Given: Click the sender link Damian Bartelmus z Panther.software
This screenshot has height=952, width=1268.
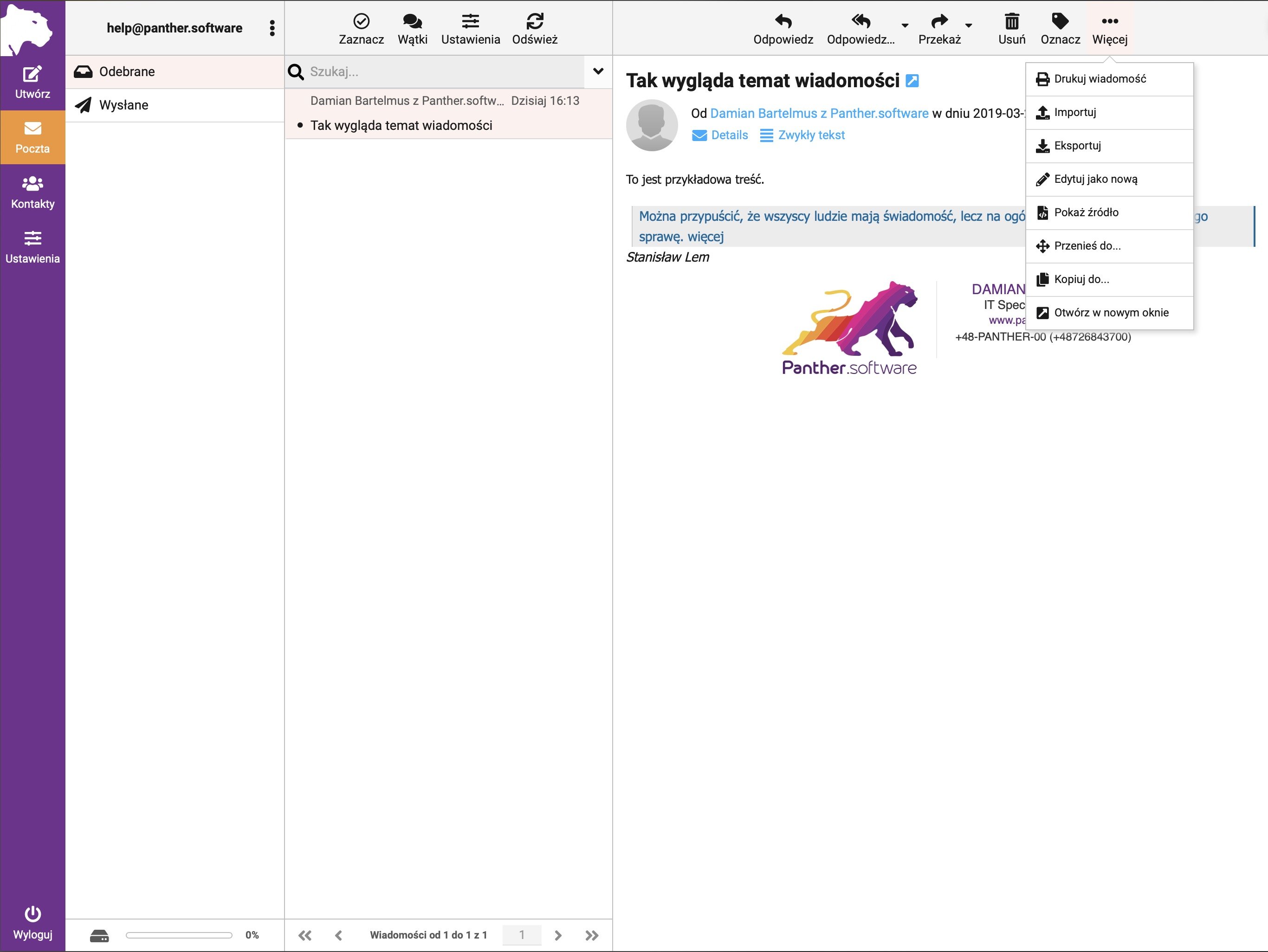Looking at the screenshot, I should [x=819, y=114].
